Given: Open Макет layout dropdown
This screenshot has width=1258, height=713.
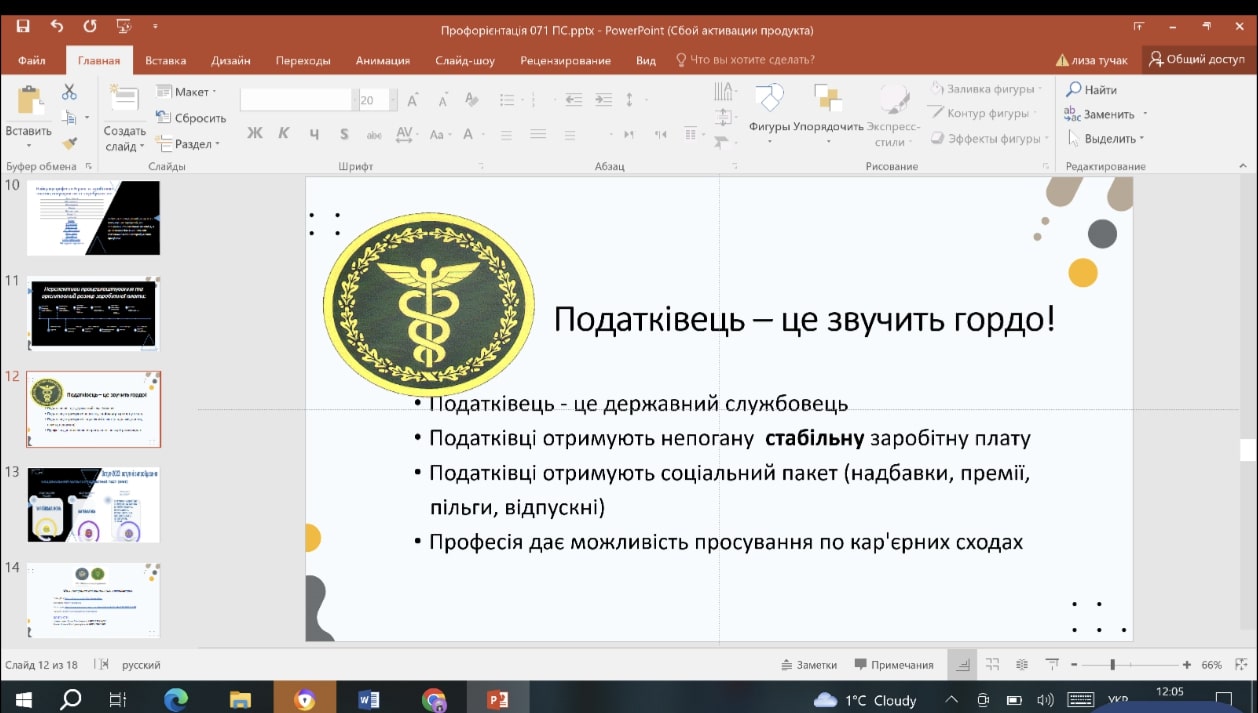Looking at the screenshot, I should coord(187,92).
